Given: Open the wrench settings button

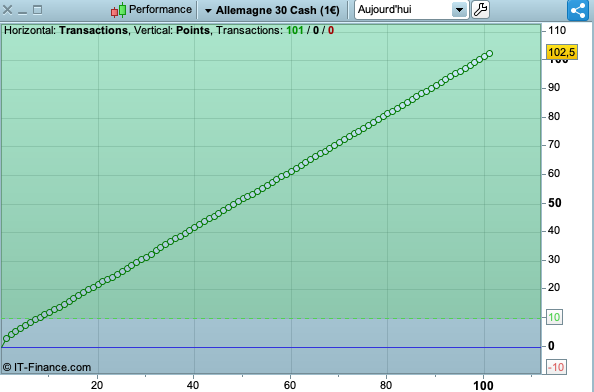Looking at the screenshot, I should (480, 9).
